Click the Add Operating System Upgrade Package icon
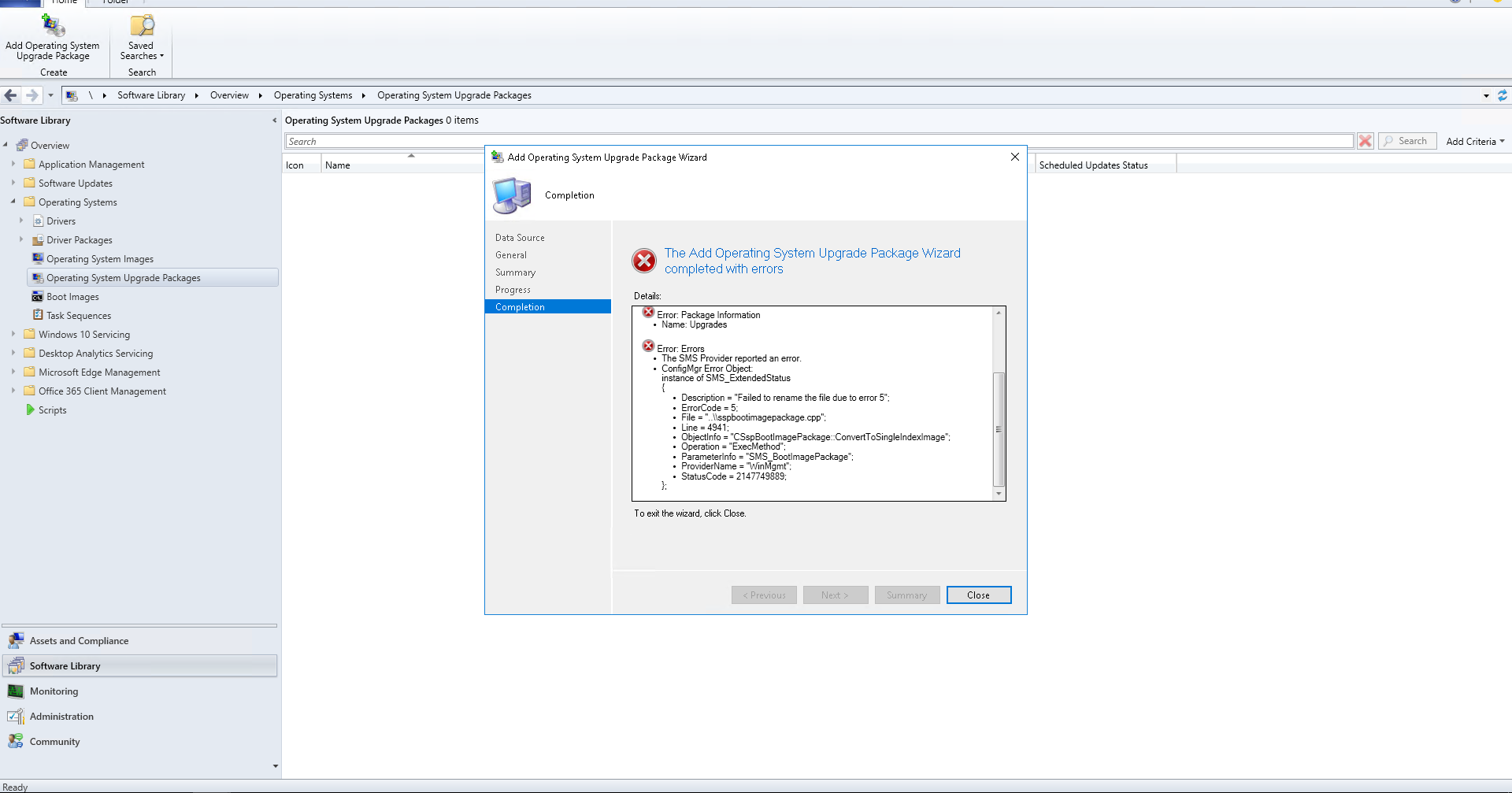Image resolution: width=1512 pixels, height=793 pixels. (53, 26)
